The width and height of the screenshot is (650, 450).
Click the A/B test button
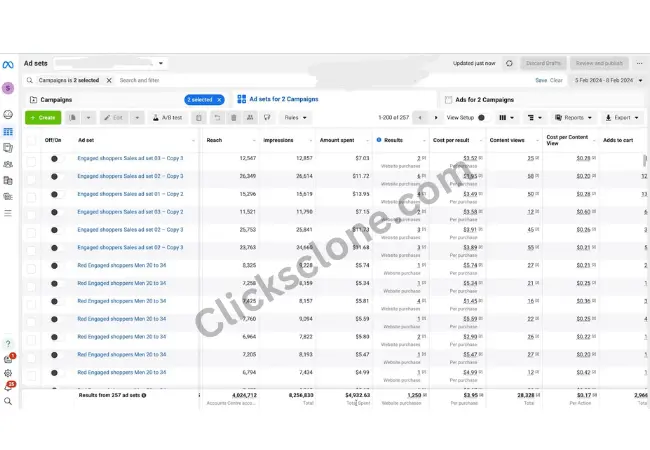(x=166, y=118)
